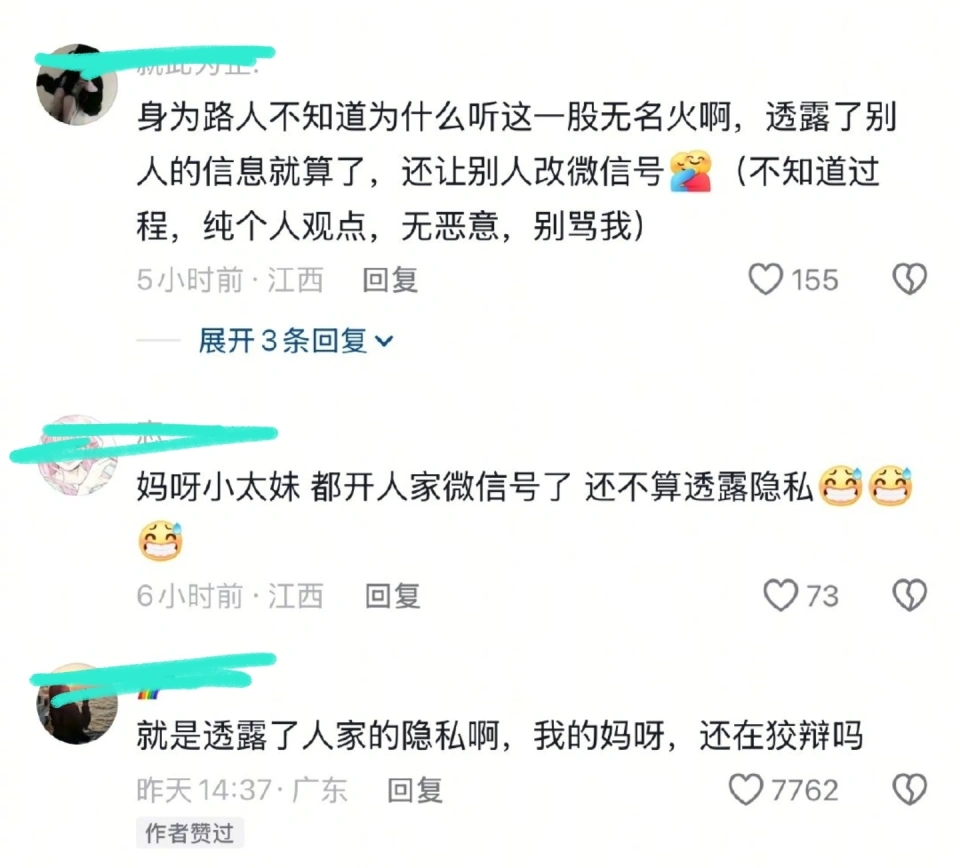
Task: Like the comment with 7762 likes
Action: tap(746, 789)
